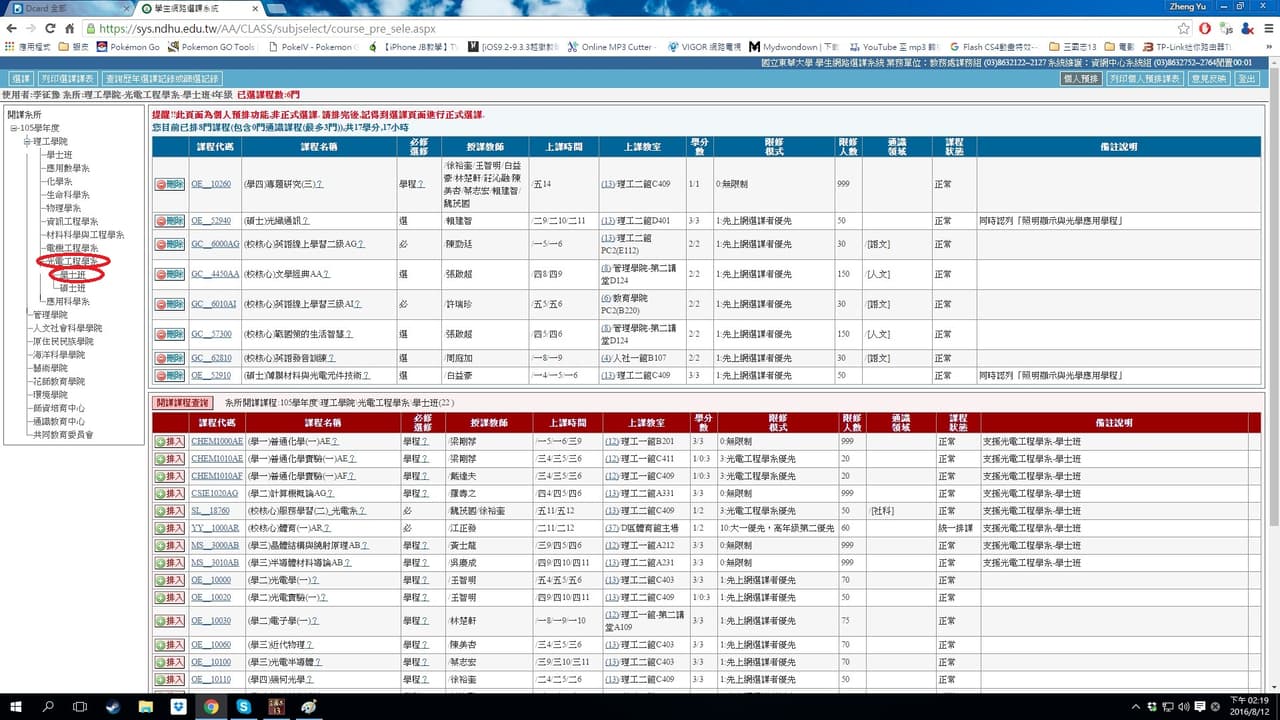Remove course OE__52910 from the list
This screenshot has width=1280, height=720.
pos(169,376)
